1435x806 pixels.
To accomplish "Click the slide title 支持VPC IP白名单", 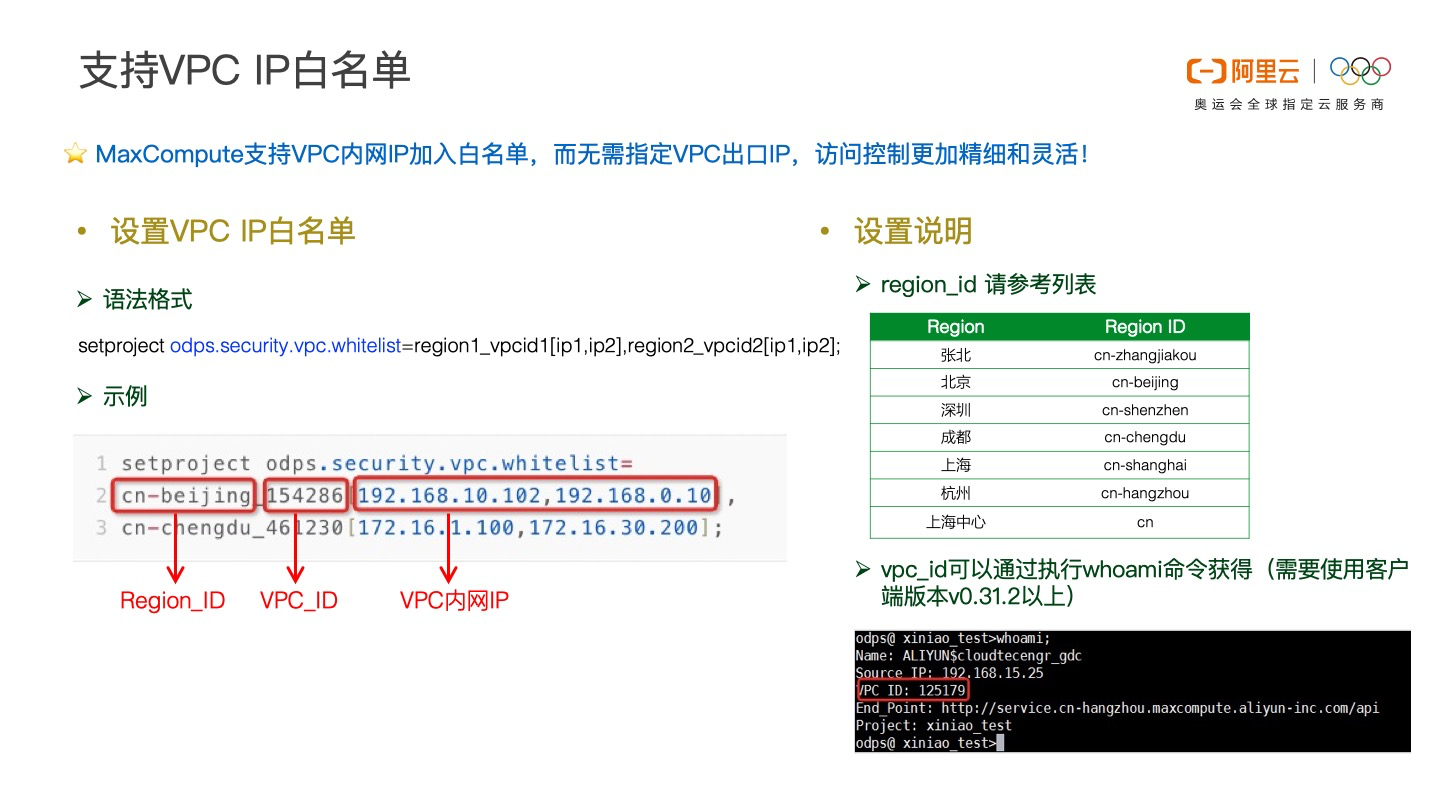I will pos(245,71).
